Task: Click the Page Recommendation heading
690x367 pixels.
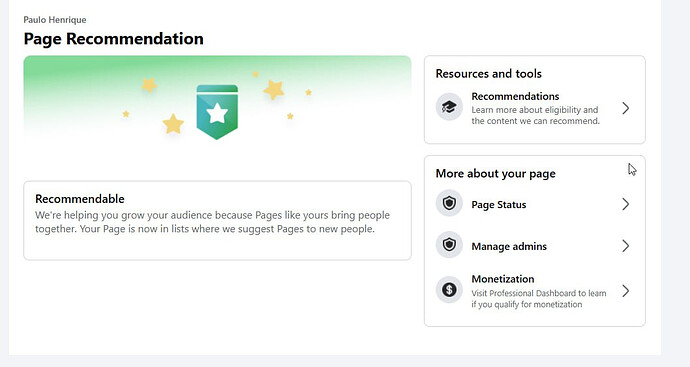Action: [114, 39]
